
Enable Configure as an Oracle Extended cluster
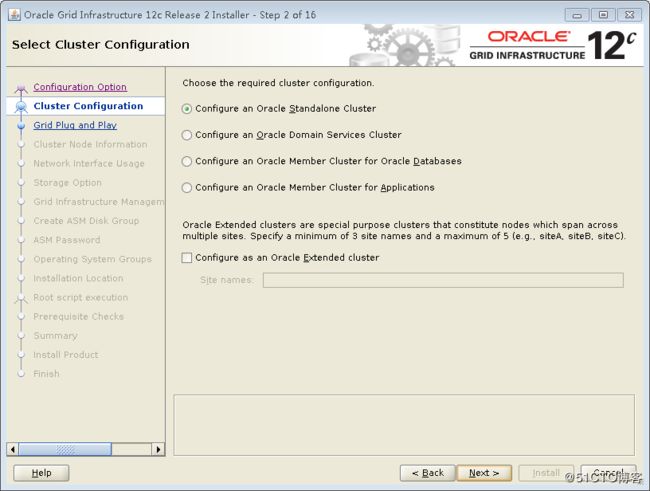point(280,258)
